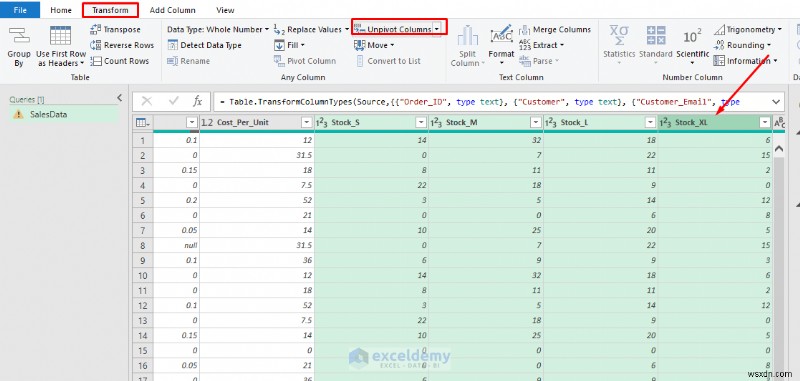The image size is (800, 381).
Task: Open Stock_M column filter dropdown
Action: tap(536, 122)
